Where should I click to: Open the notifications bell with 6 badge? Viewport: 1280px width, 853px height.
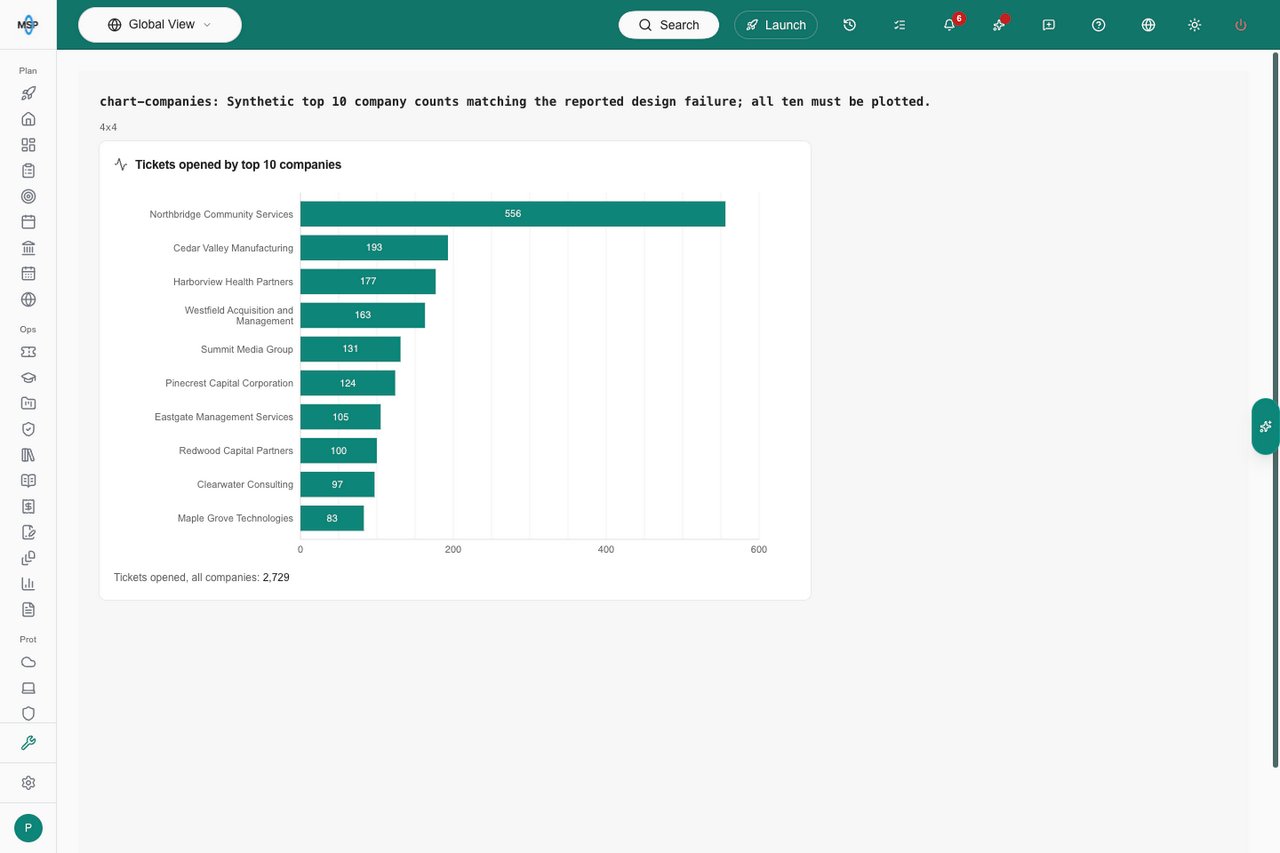point(950,25)
